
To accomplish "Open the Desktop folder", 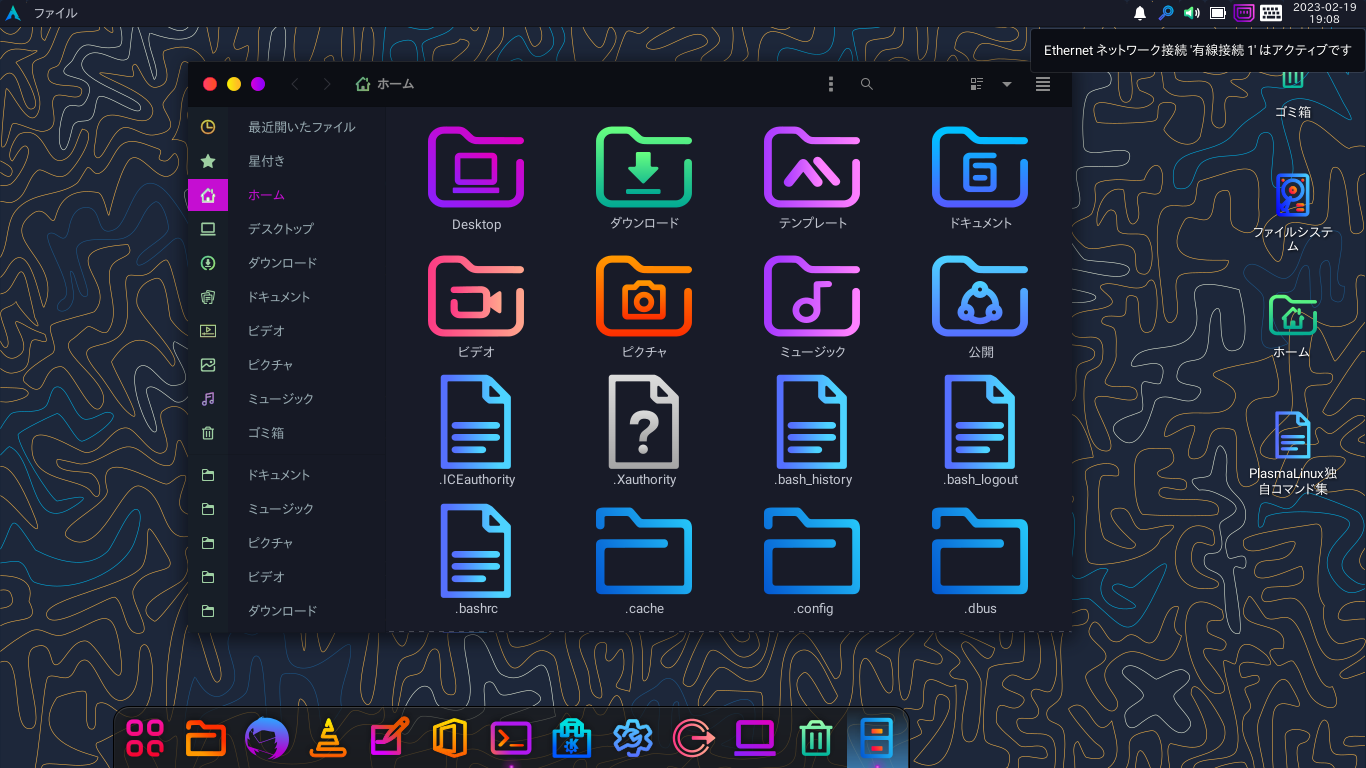I will (x=476, y=180).
